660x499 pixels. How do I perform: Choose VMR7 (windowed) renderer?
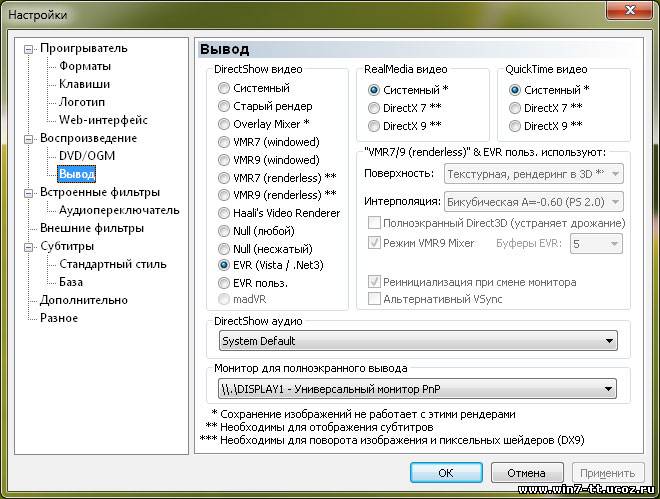(x=224, y=142)
